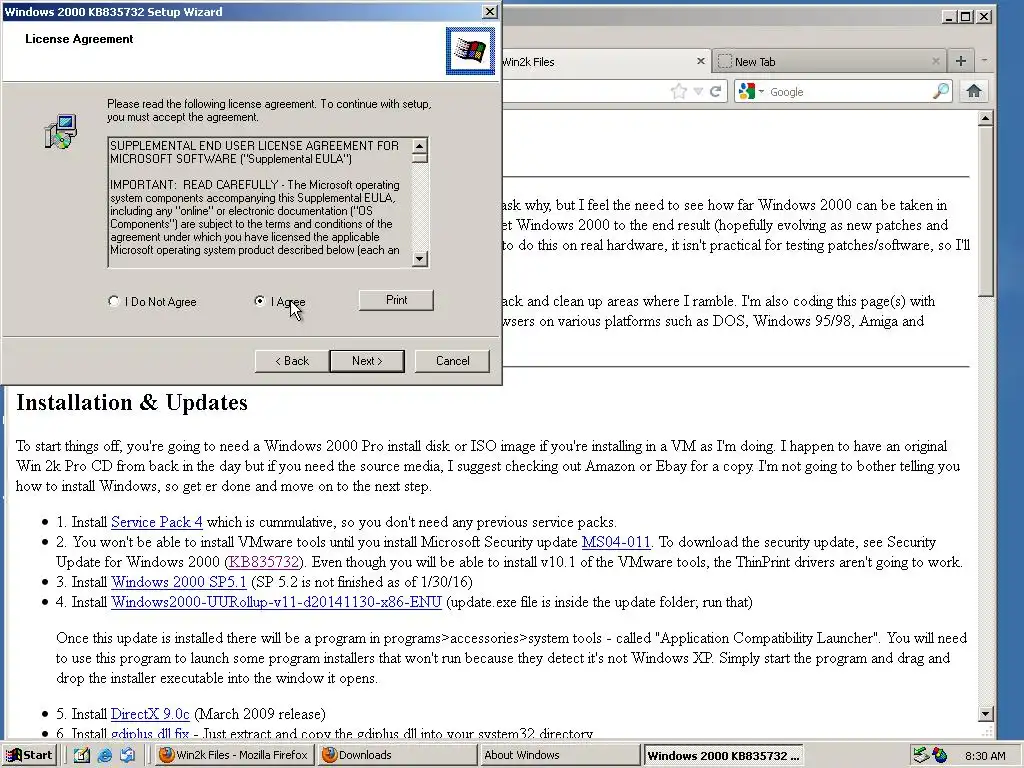
Task: Switch to Win2k Files - Mozilla Firefox taskbar button
Action: click(234, 755)
